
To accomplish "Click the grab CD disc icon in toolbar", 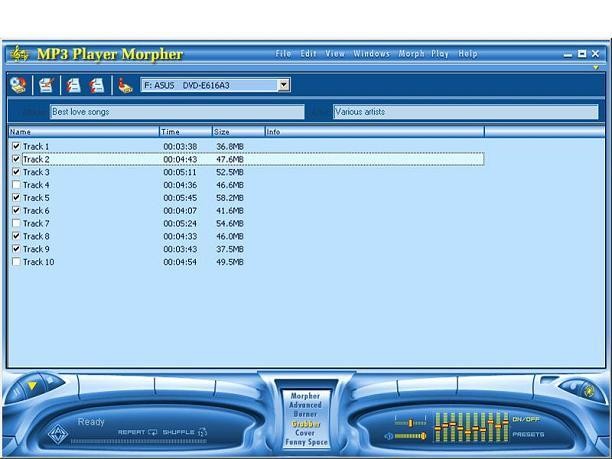I will 18,85.
